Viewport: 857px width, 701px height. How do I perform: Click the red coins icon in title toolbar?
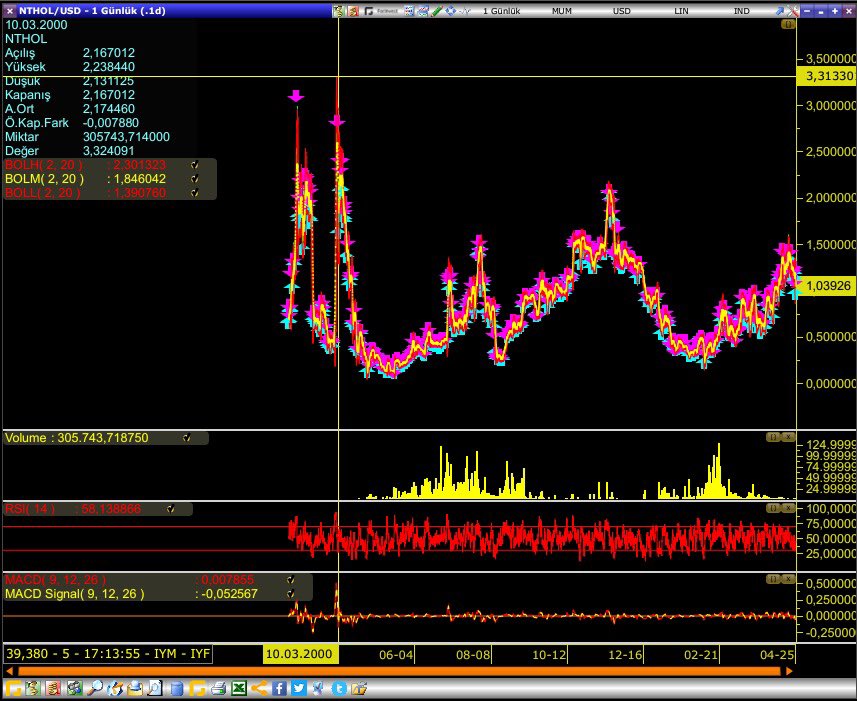point(354,10)
